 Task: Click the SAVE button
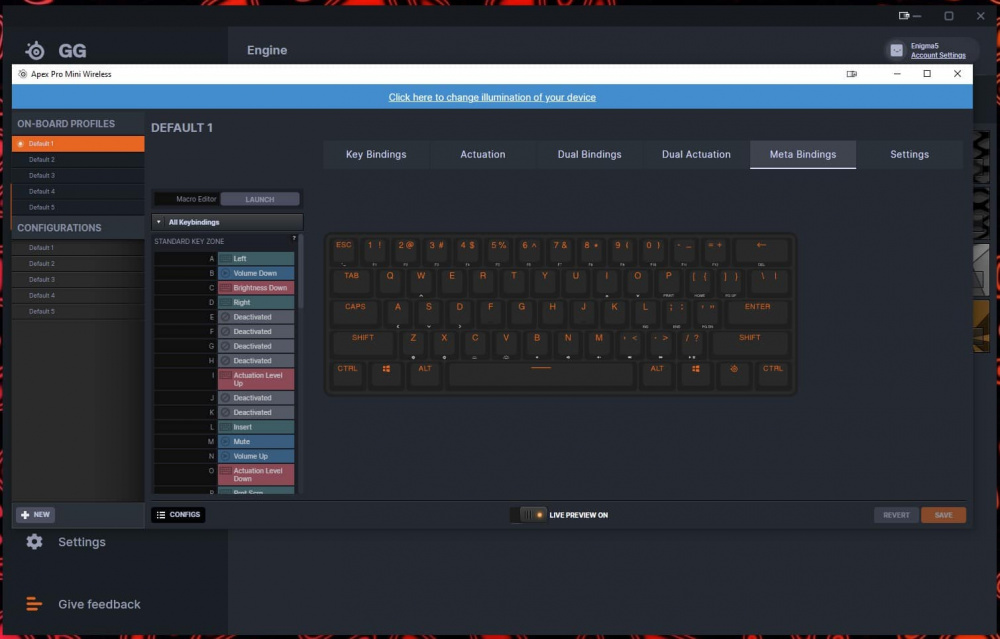click(x=943, y=515)
